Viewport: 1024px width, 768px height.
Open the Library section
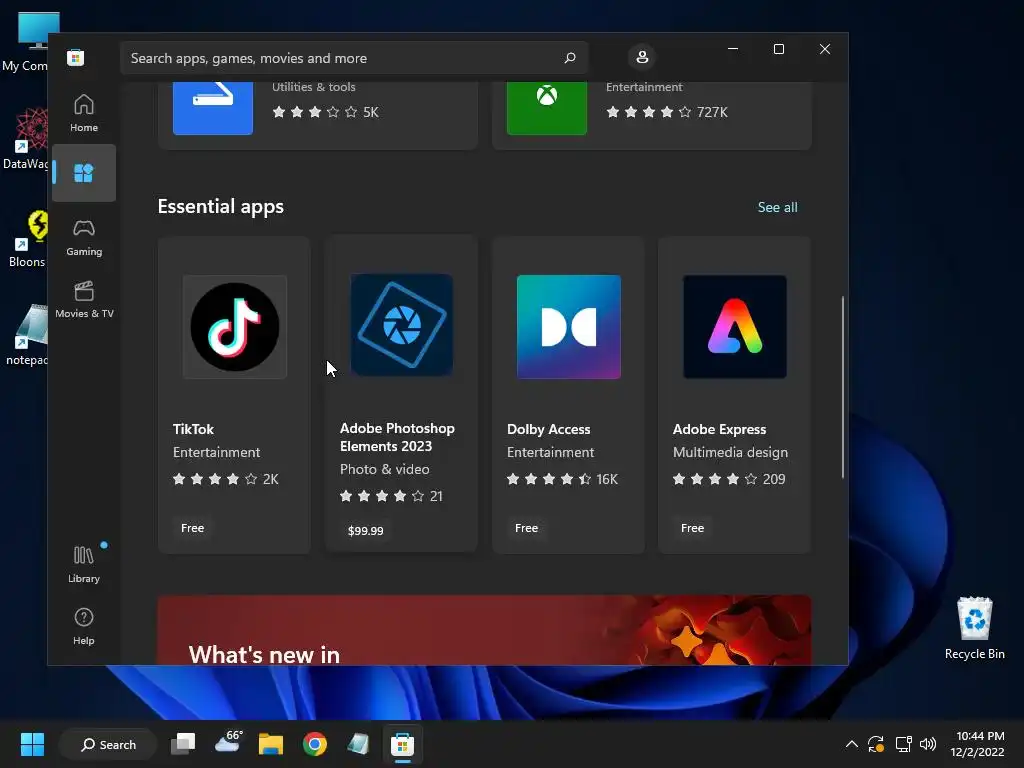click(84, 564)
